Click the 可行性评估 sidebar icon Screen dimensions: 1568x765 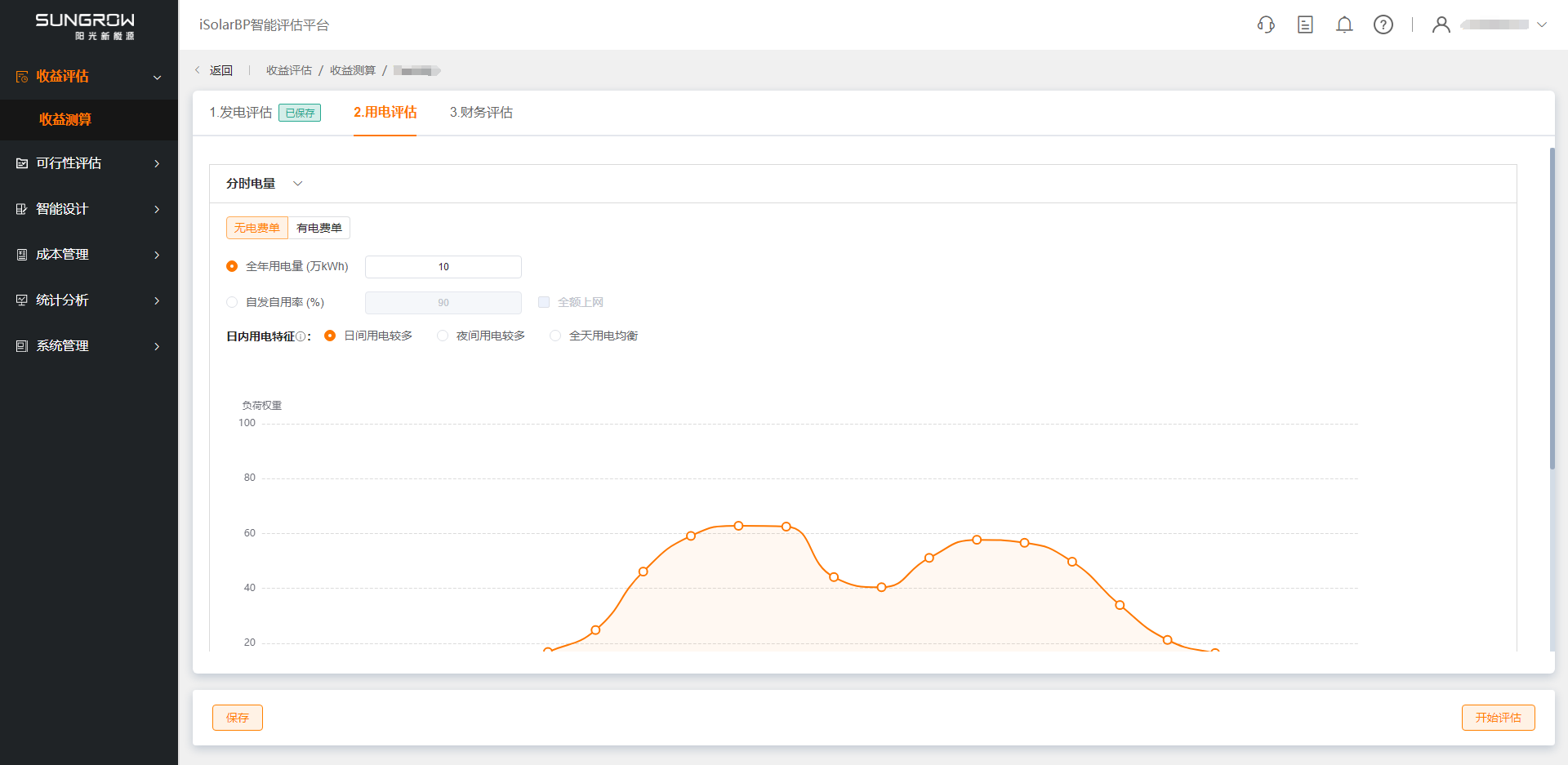[x=22, y=163]
